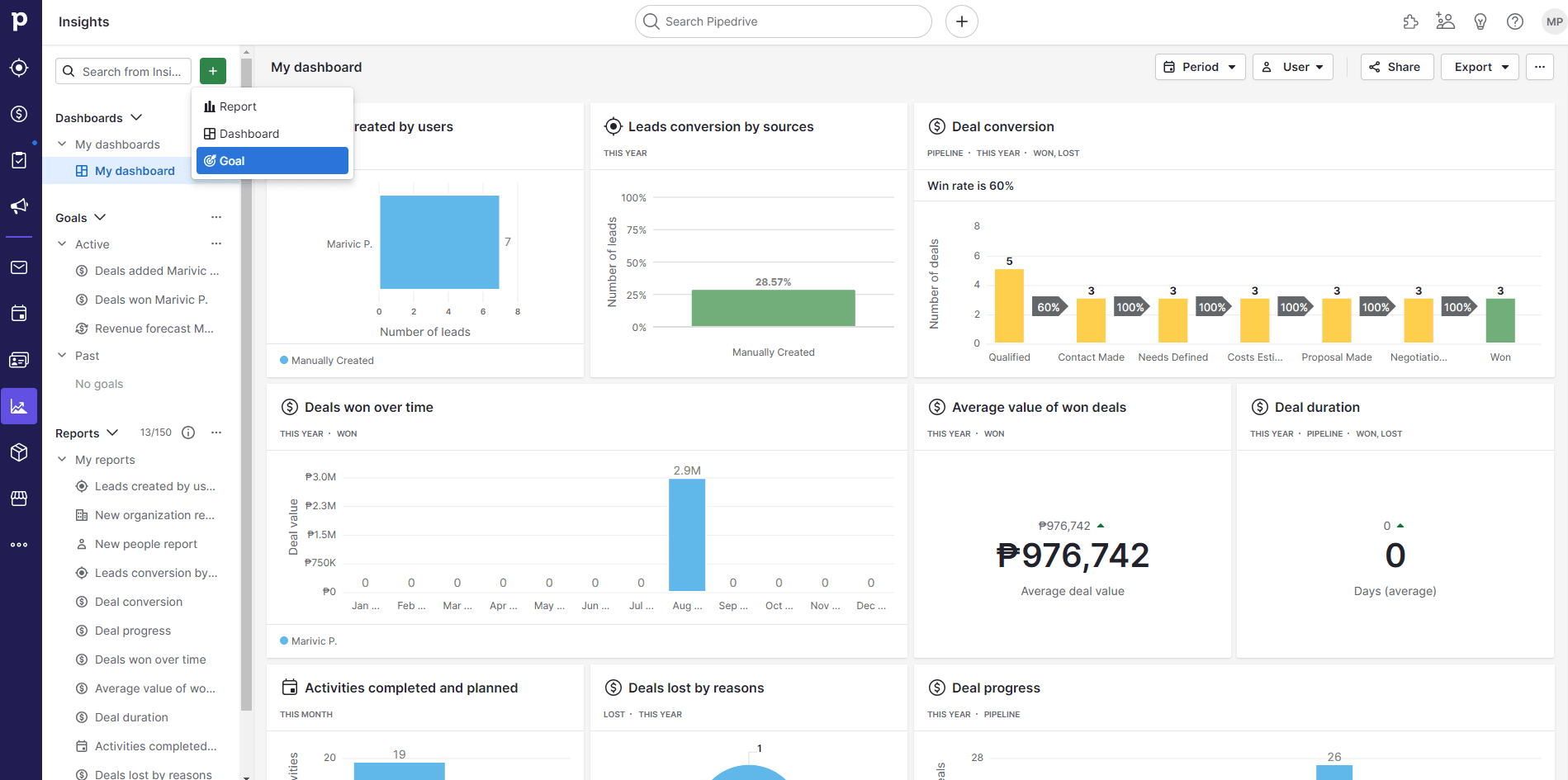Select Goal from add menu
The height and width of the screenshot is (780, 1568).
(x=272, y=161)
